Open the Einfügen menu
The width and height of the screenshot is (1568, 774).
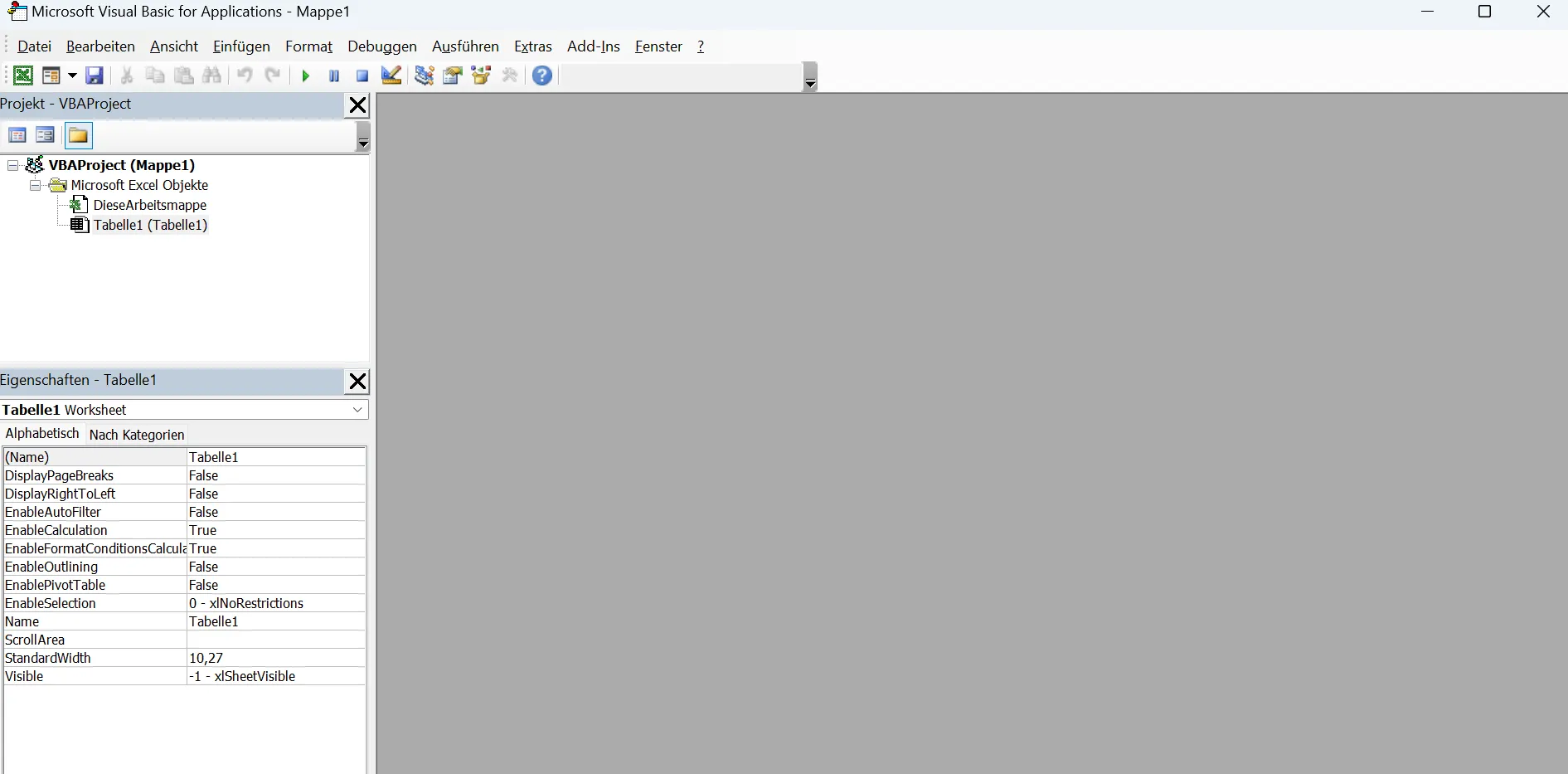coord(241,46)
